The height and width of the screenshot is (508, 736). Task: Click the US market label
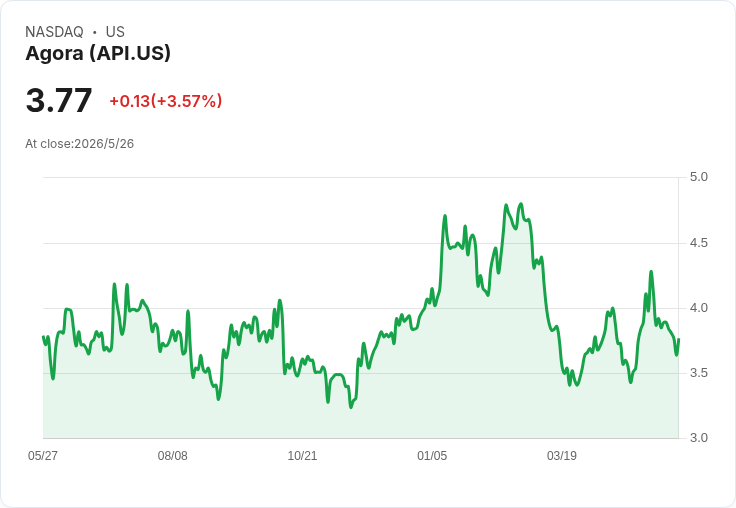click(115, 32)
